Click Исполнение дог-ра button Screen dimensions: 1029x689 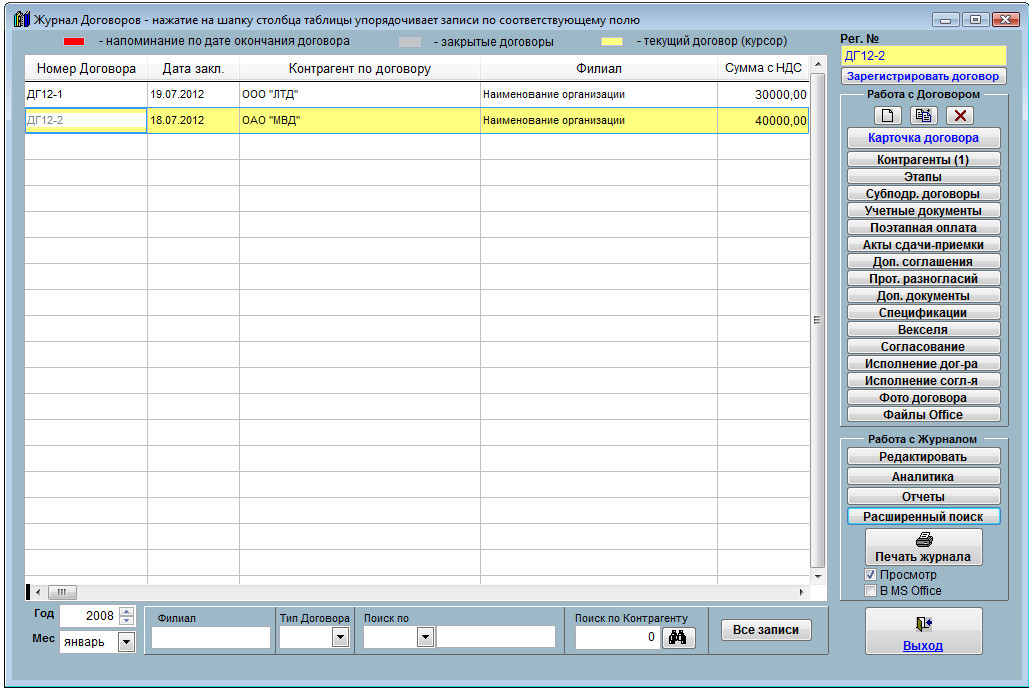(923, 364)
